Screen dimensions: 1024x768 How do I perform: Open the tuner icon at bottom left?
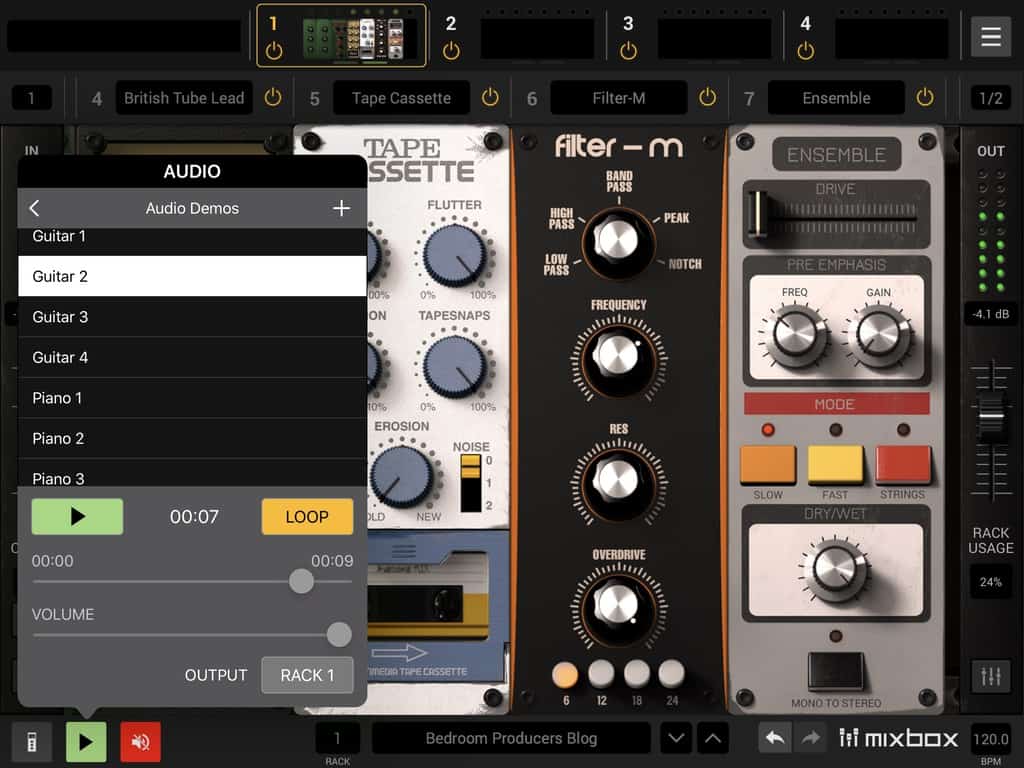(31, 741)
